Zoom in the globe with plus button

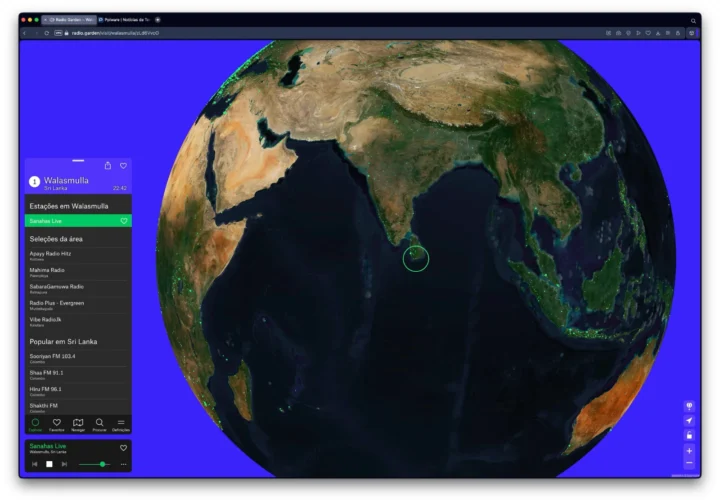(x=689, y=451)
